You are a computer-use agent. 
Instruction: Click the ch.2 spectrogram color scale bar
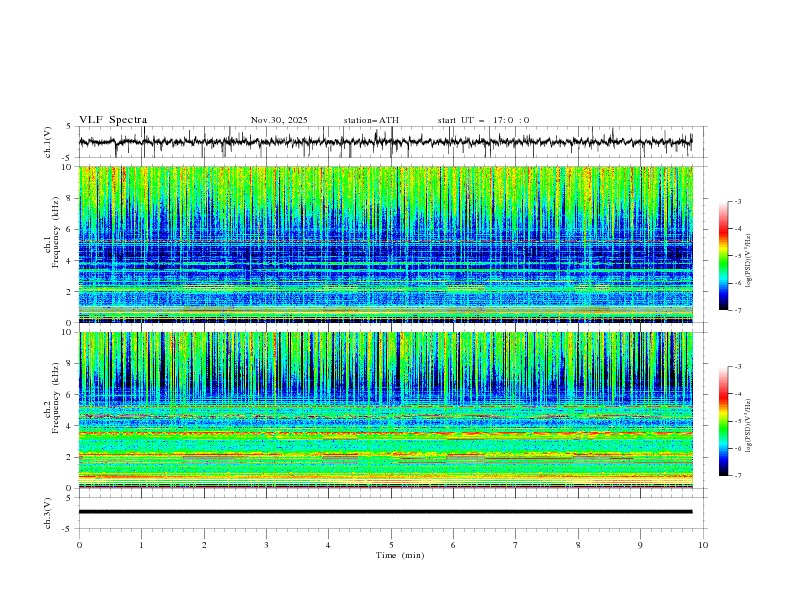(723, 421)
